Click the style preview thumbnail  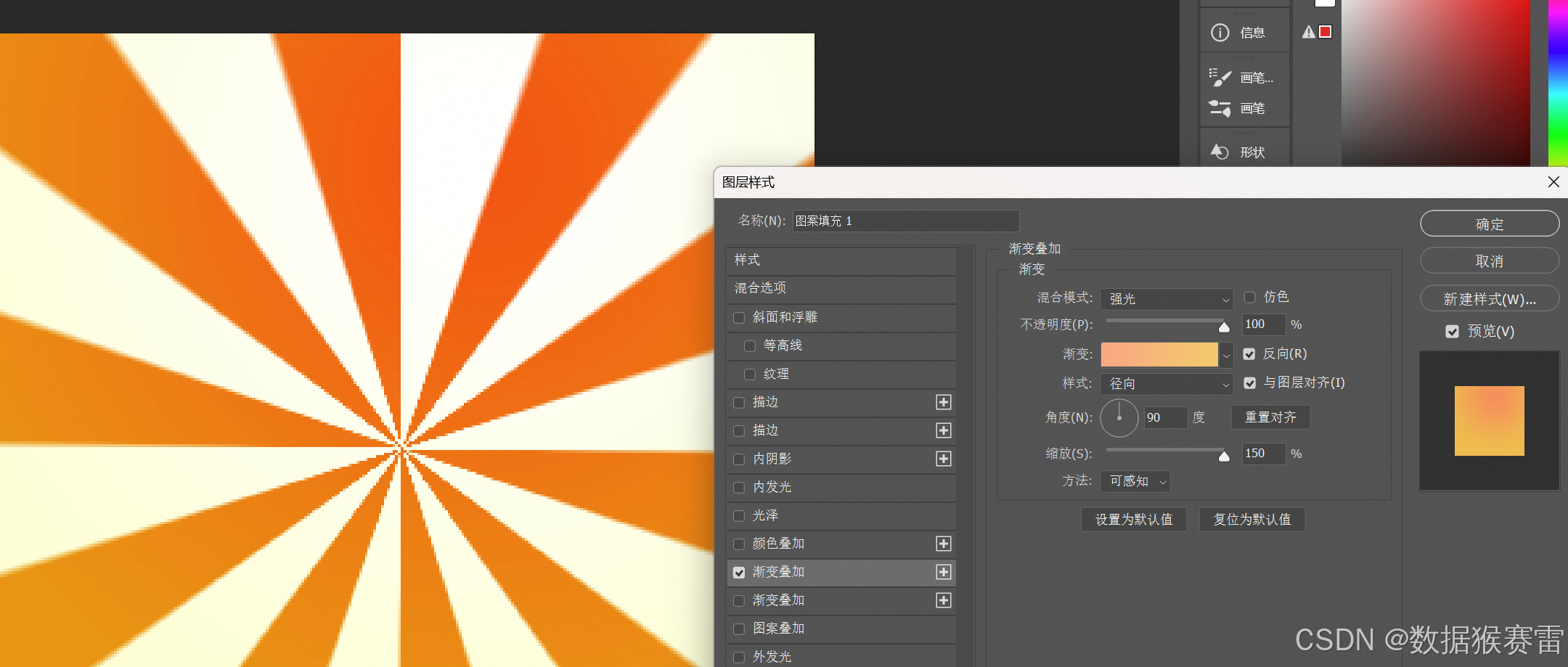(1490, 421)
